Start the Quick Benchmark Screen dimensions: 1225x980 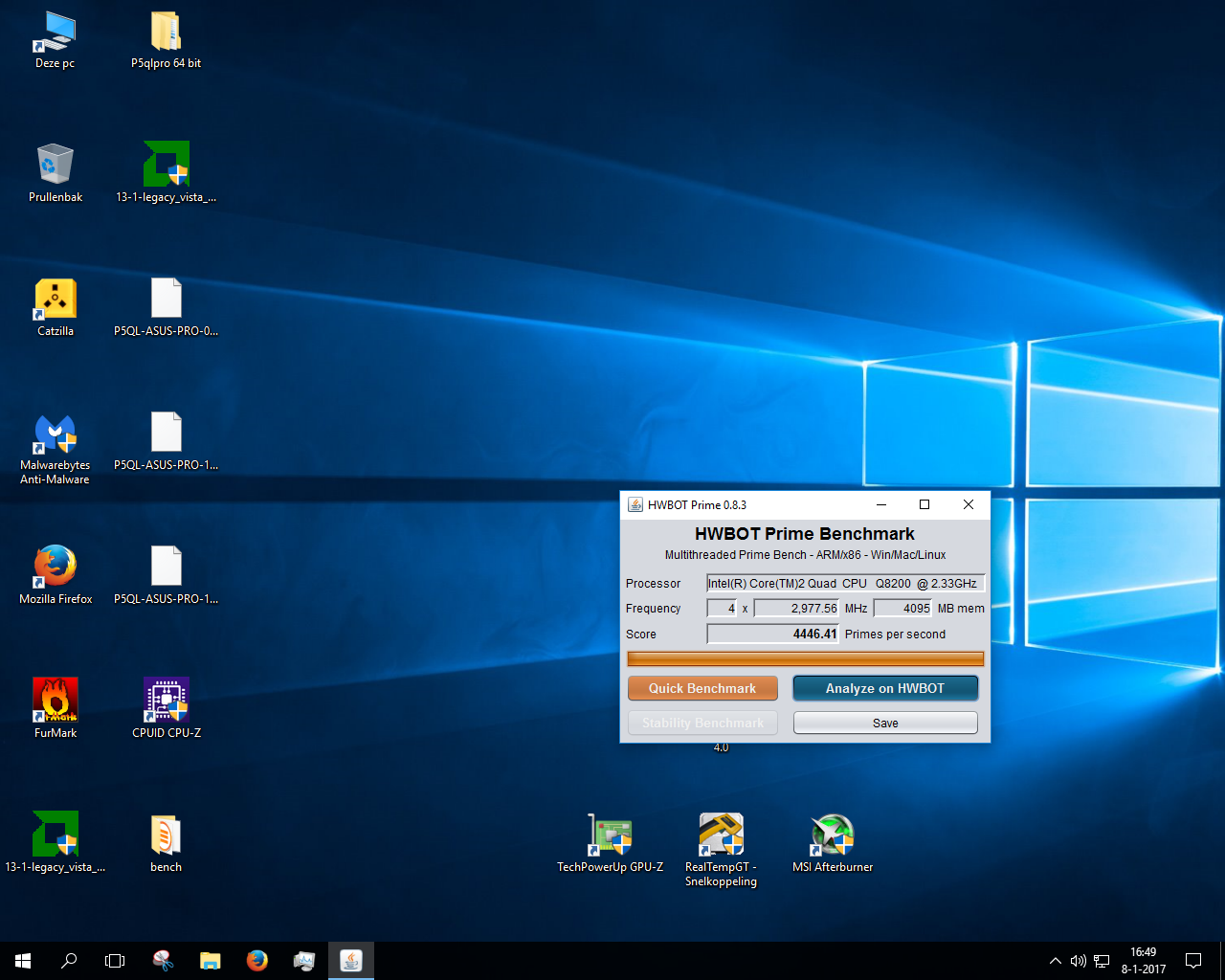point(702,688)
